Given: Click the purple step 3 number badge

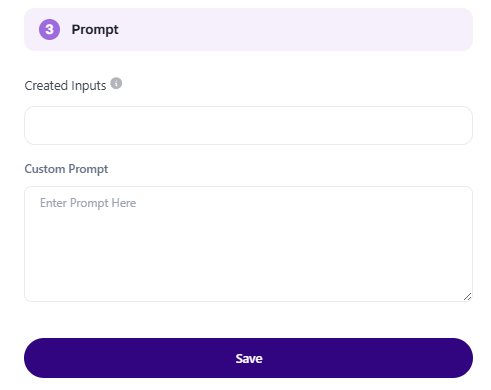Looking at the screenshot, I should pyautogui.click(x=49, y=29).
